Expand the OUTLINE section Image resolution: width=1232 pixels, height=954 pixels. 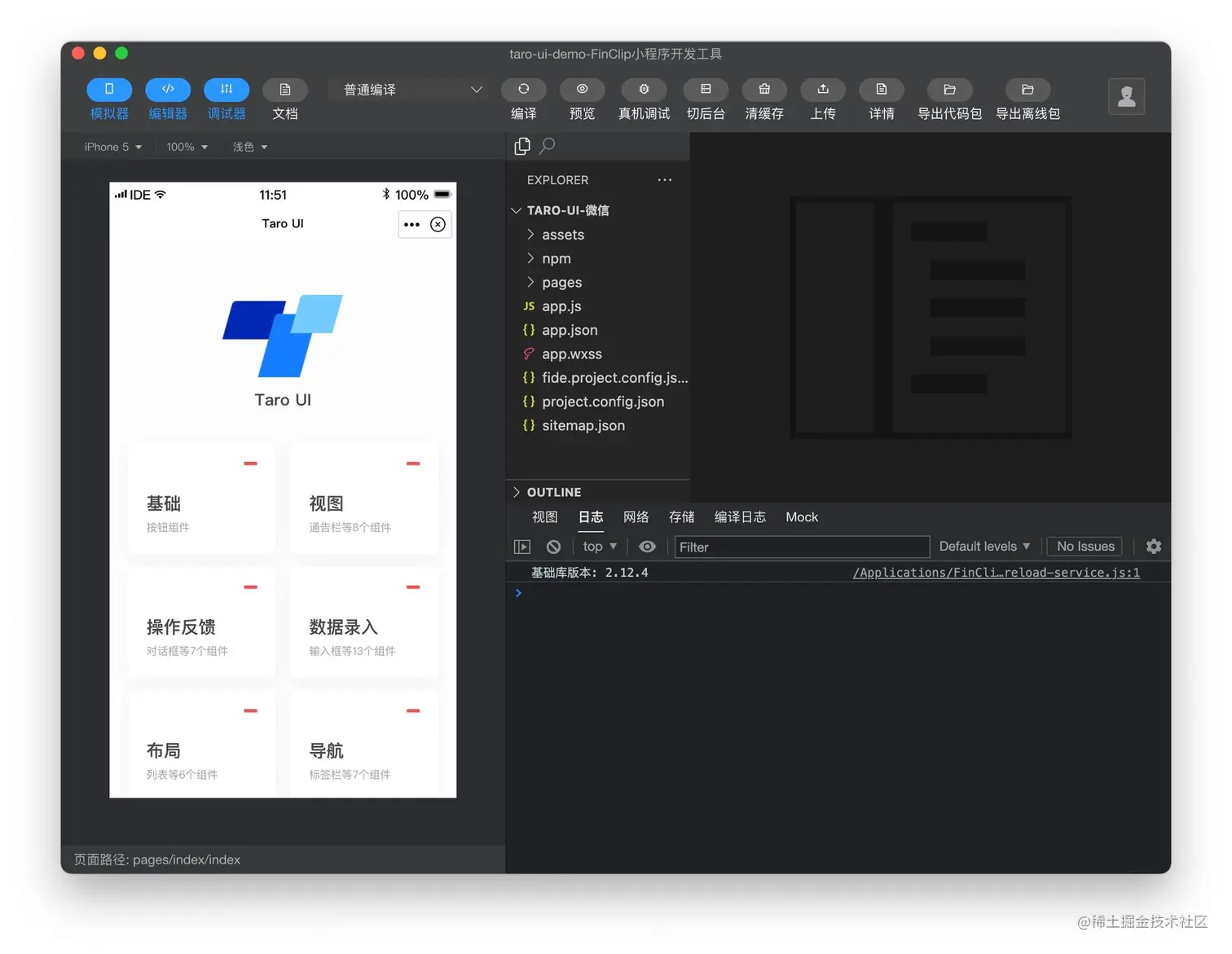tap(598, 492)
